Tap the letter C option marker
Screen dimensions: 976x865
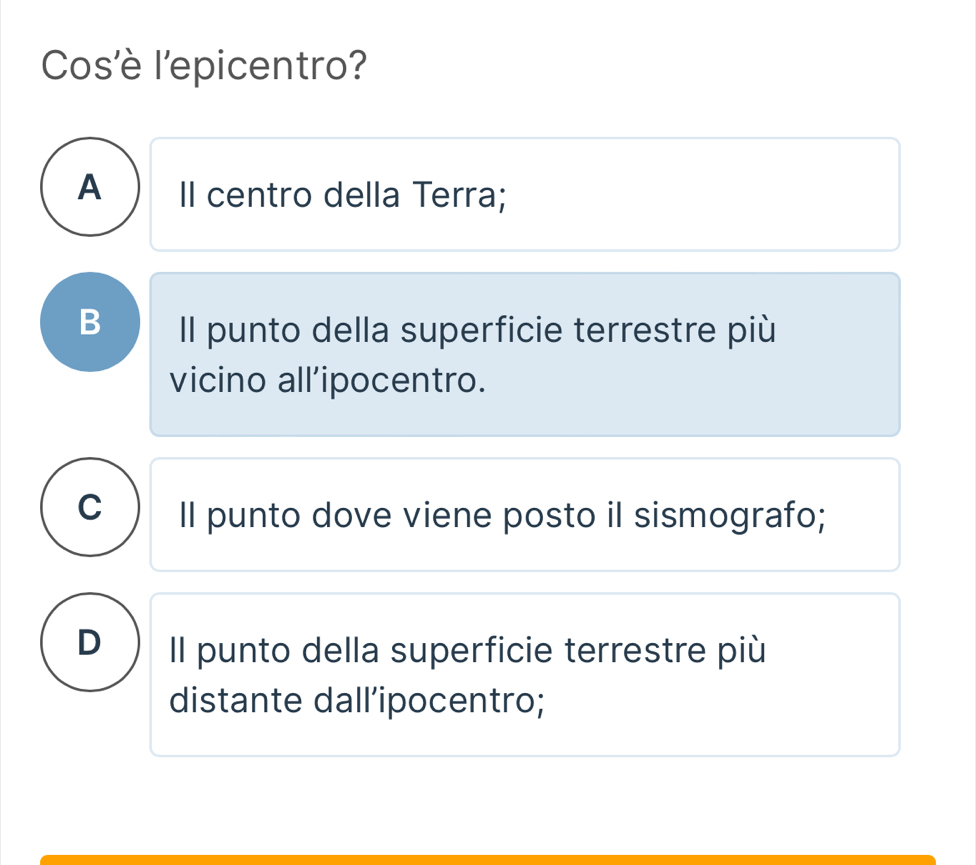click(x=90, y=507)
